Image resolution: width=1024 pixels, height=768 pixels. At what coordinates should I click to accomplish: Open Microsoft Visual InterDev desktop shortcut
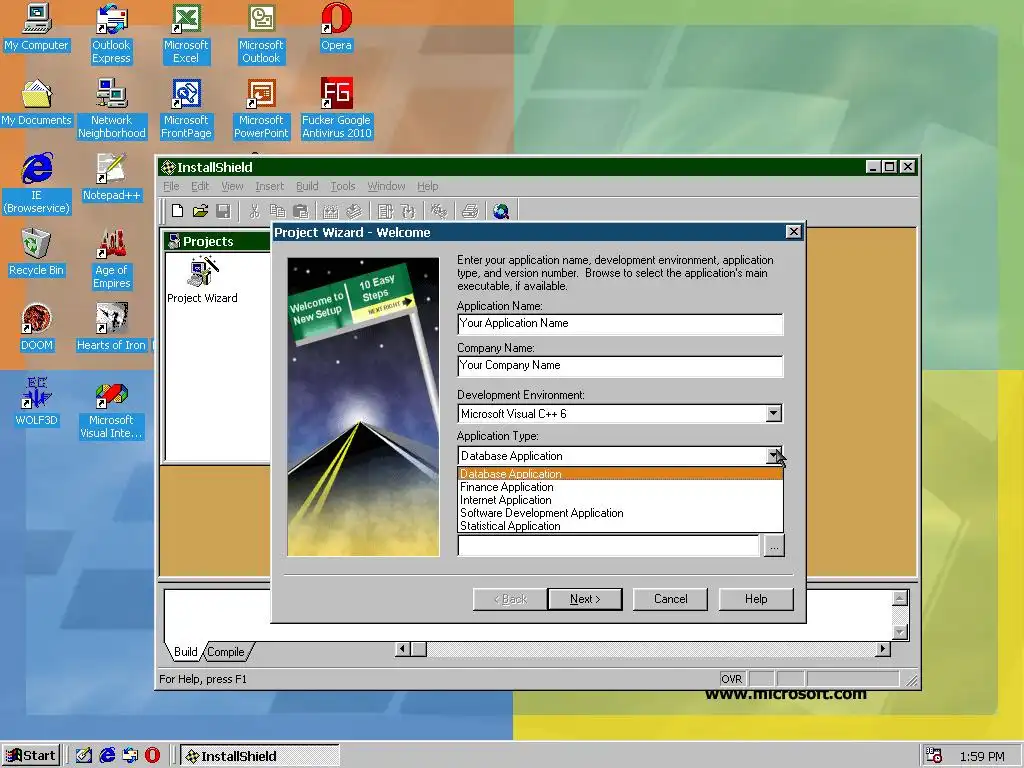(x=112, y=409)
